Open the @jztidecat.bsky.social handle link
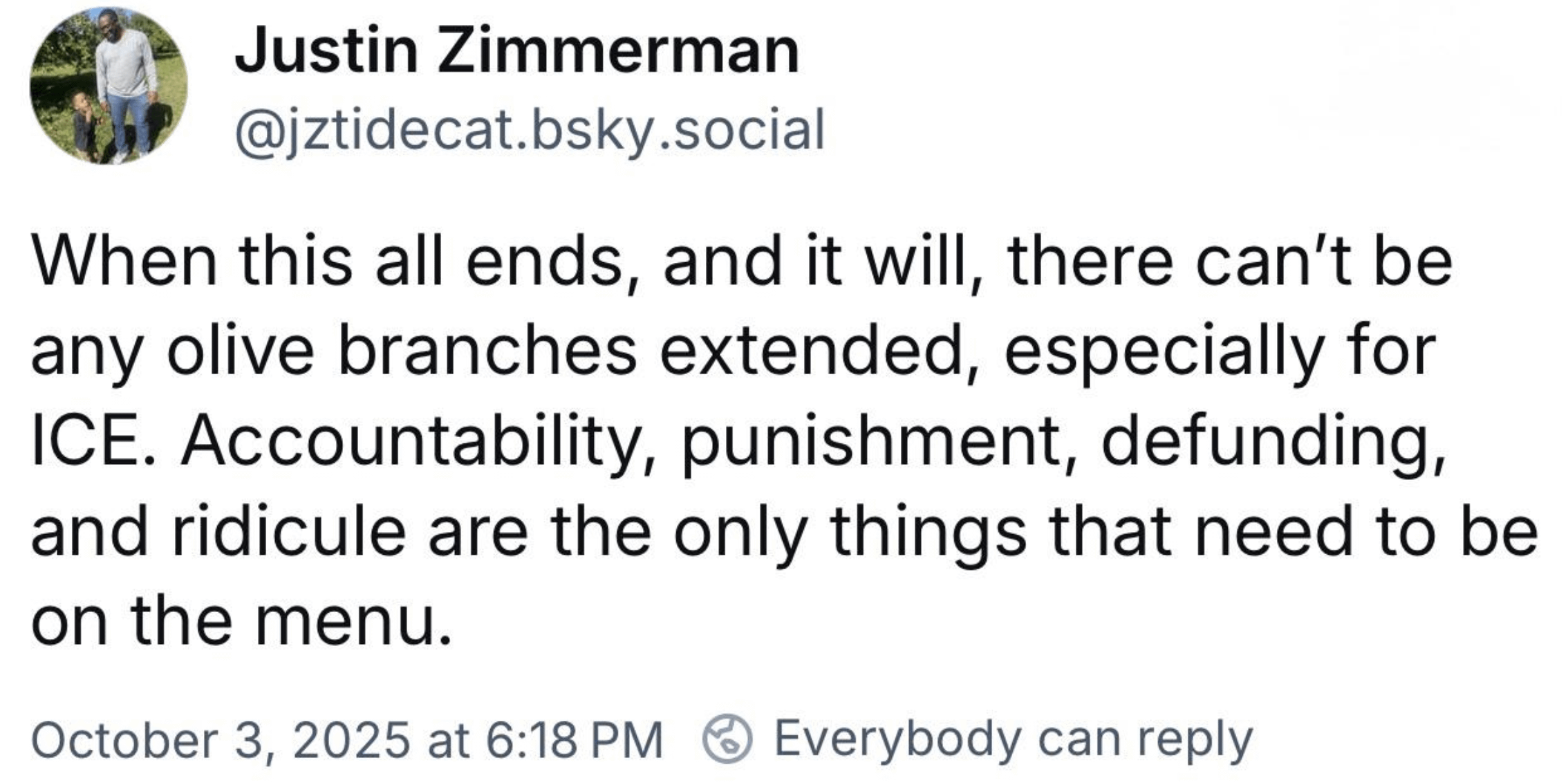 point(530,129)
